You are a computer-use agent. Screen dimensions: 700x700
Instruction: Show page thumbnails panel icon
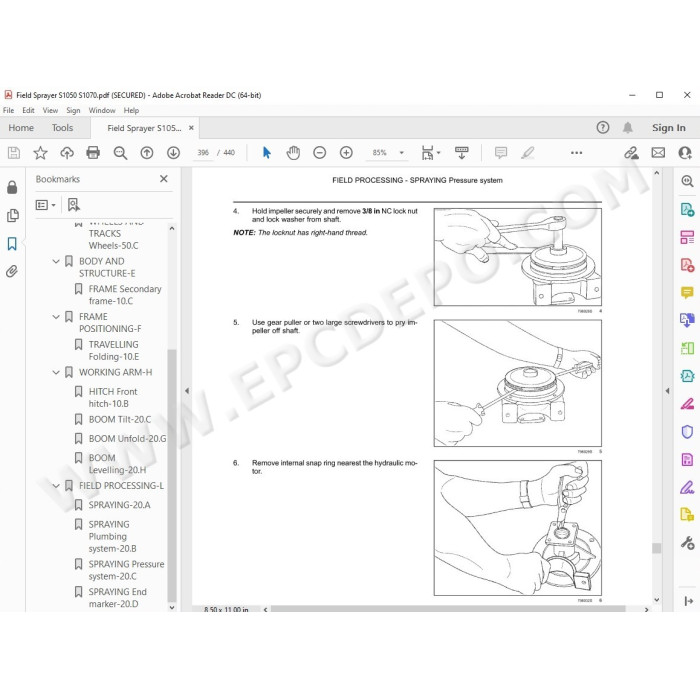12,216
